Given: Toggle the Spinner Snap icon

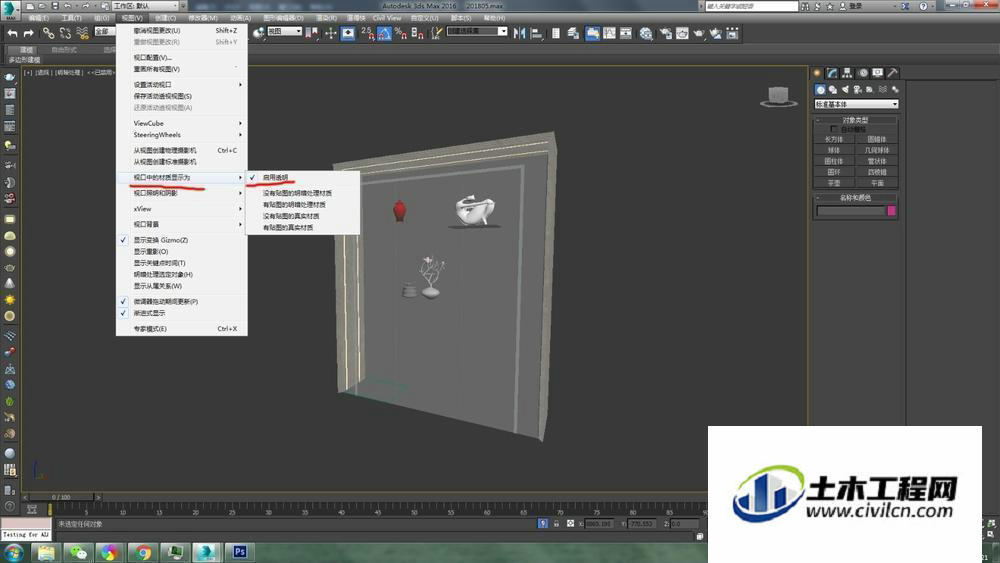Looking at the screenshot, I should point(418,33).
